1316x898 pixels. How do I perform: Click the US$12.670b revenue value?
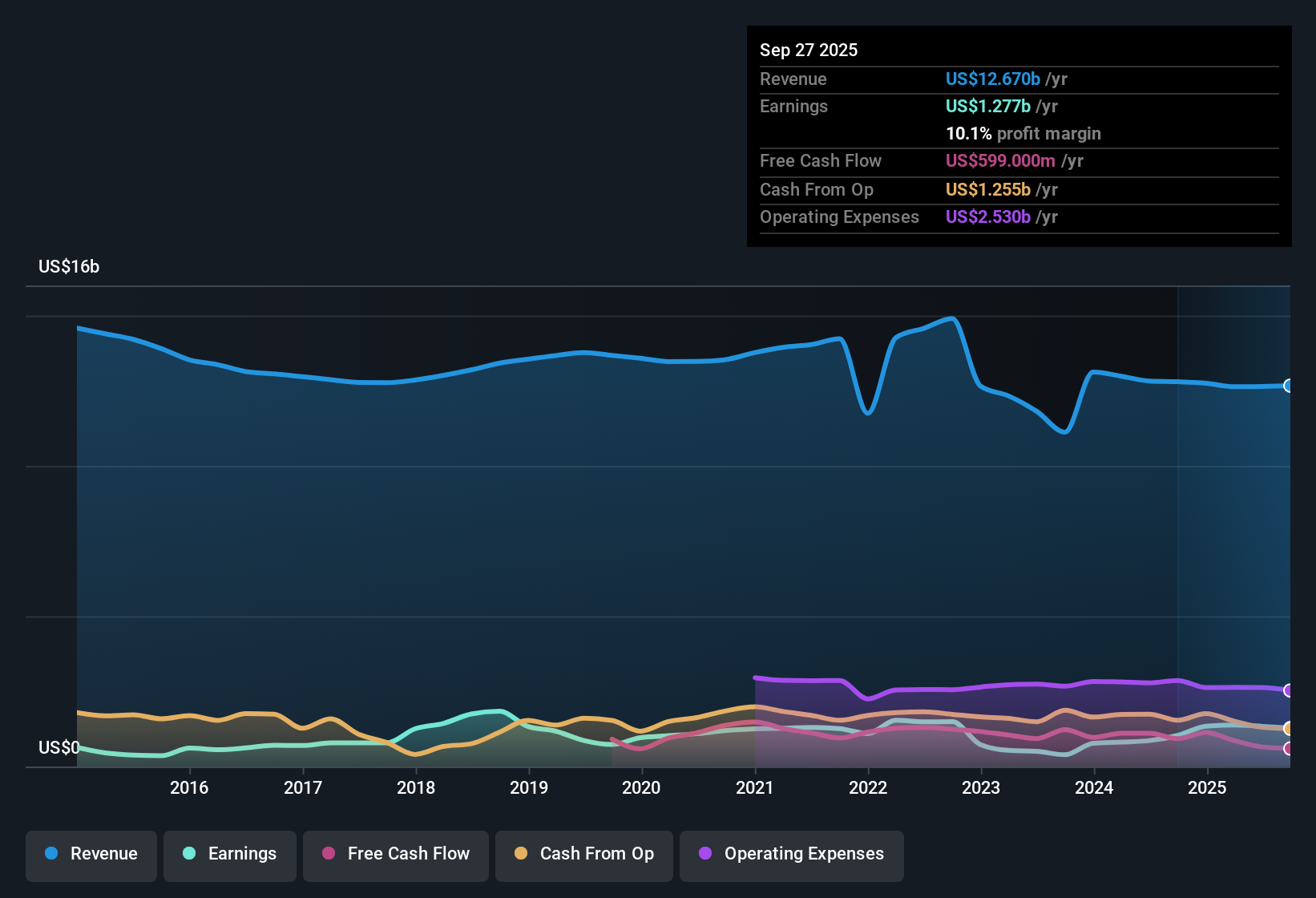pyautogui.click(x=993, y=79)
